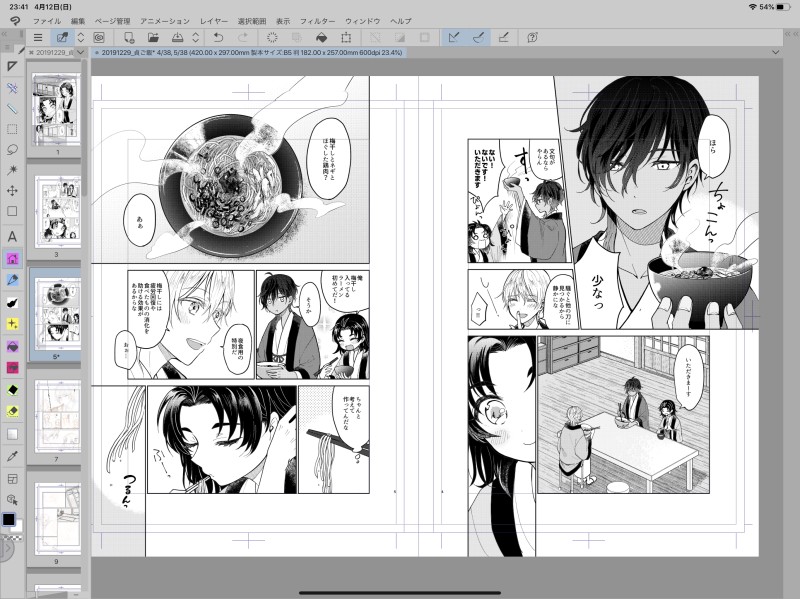Open page 9 thumbnail
This screenshot has height=599, width=800.
coord(58,518)
